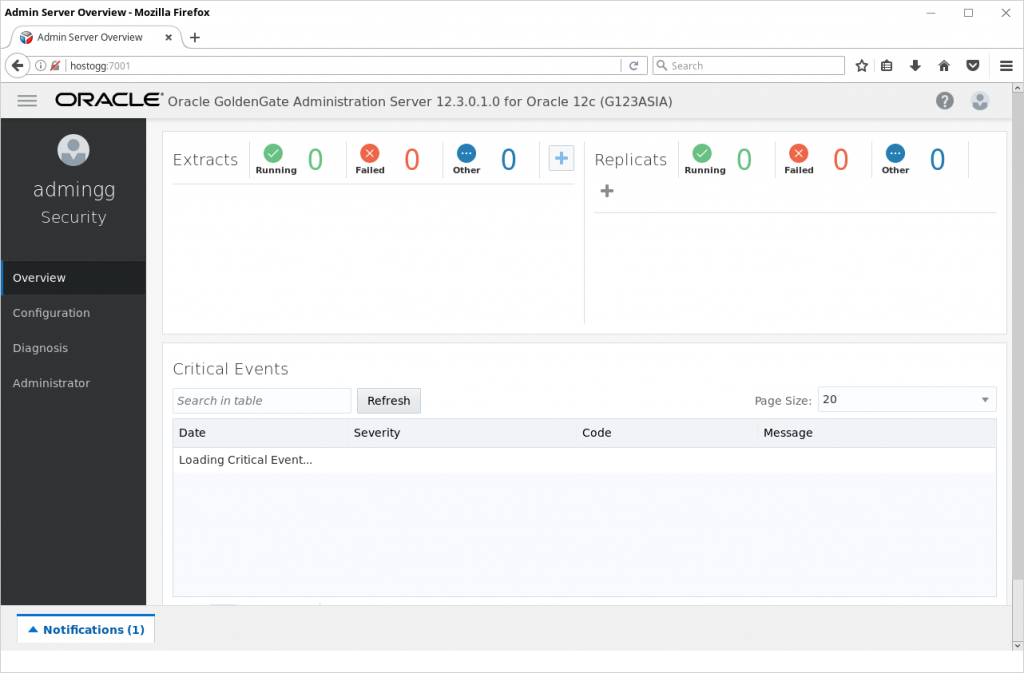This screenshot has height=673, width=1024.
Task: Click the admingg Security avatar icon
Action: [x=73, y=150]
